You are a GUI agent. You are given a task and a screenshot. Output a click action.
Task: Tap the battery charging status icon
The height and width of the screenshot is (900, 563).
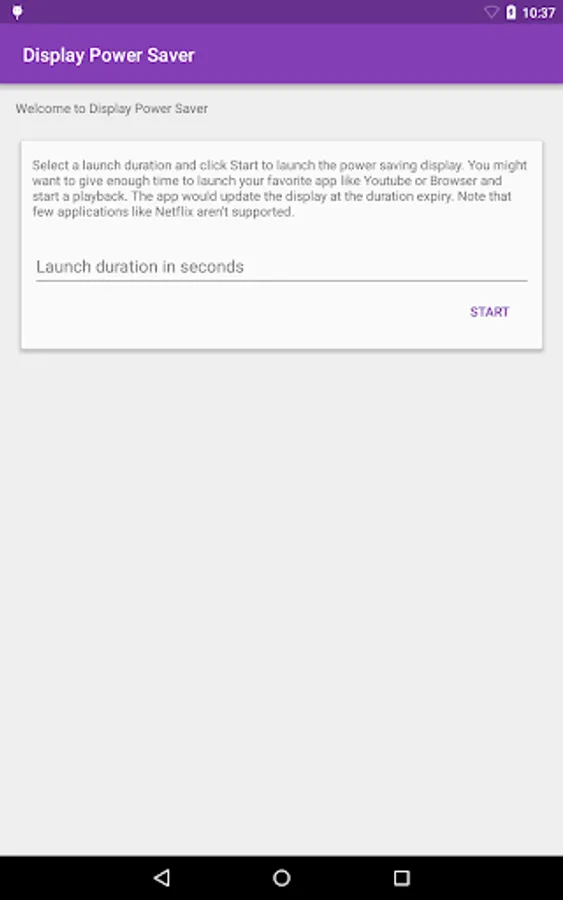tap(511, 12)
